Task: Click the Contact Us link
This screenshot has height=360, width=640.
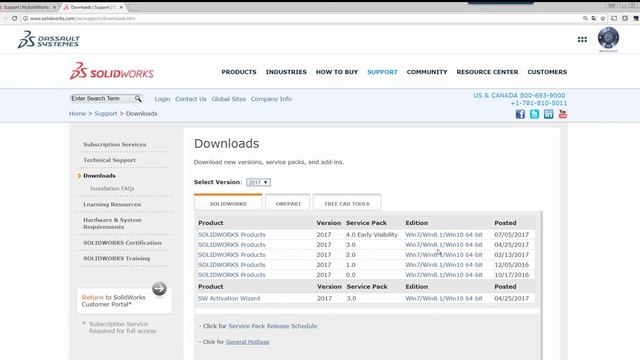Action: 191,99
